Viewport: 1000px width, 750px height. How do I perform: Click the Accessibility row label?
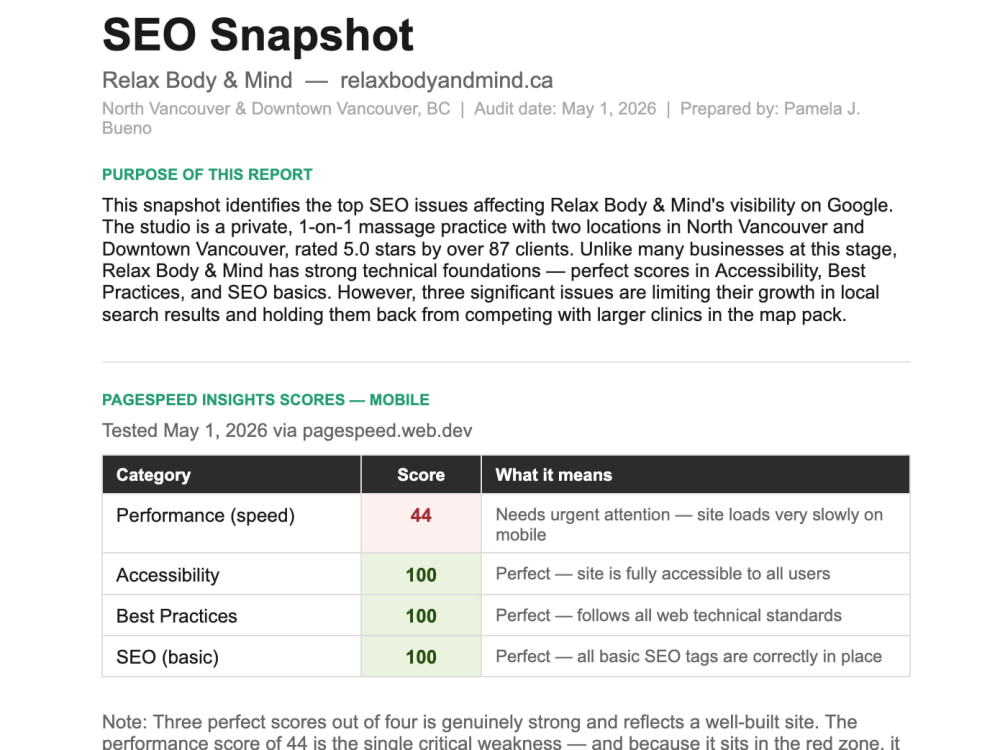pyautogui.click(x=168, y=575)
